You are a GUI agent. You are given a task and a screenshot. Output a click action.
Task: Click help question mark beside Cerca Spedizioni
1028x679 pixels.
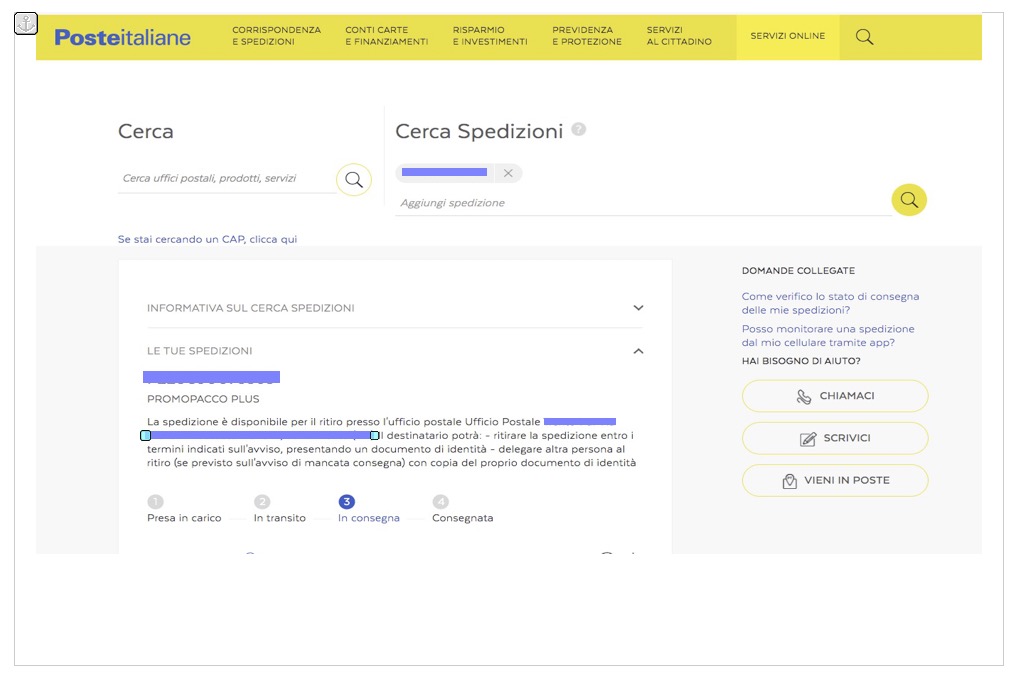pos(578,129)
